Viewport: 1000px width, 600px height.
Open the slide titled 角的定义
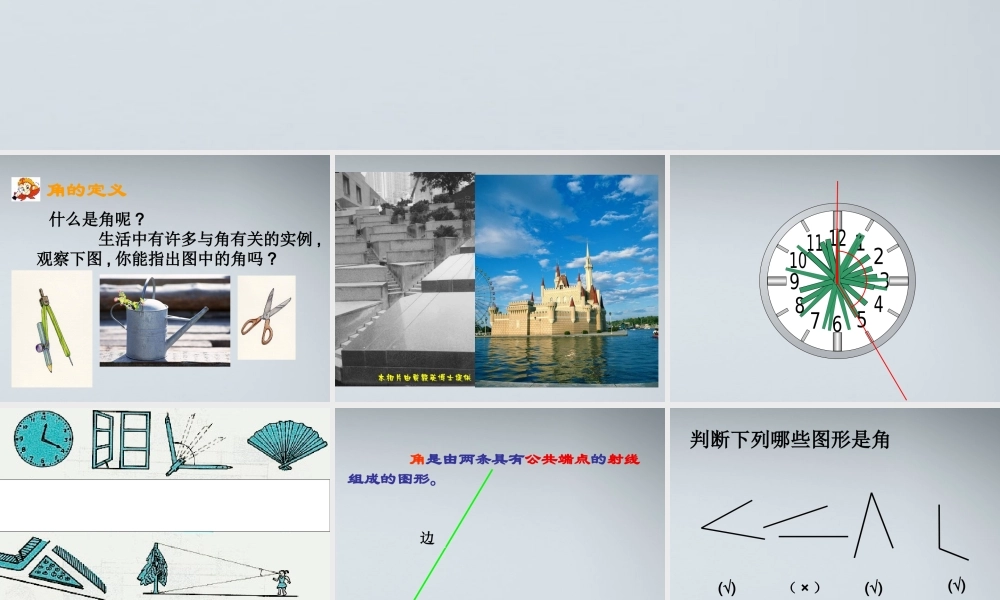tap(165, 279)
